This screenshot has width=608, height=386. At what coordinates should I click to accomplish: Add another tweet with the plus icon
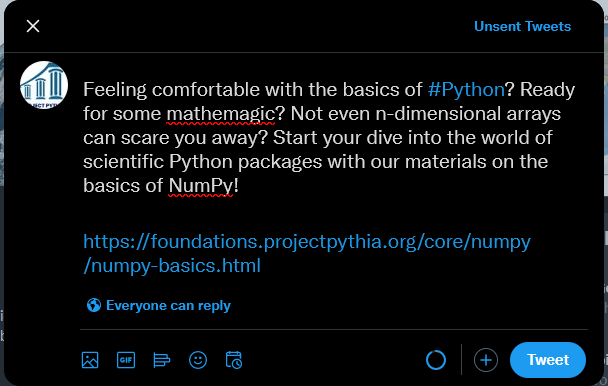pyautogui.click(x=486, y=360)
